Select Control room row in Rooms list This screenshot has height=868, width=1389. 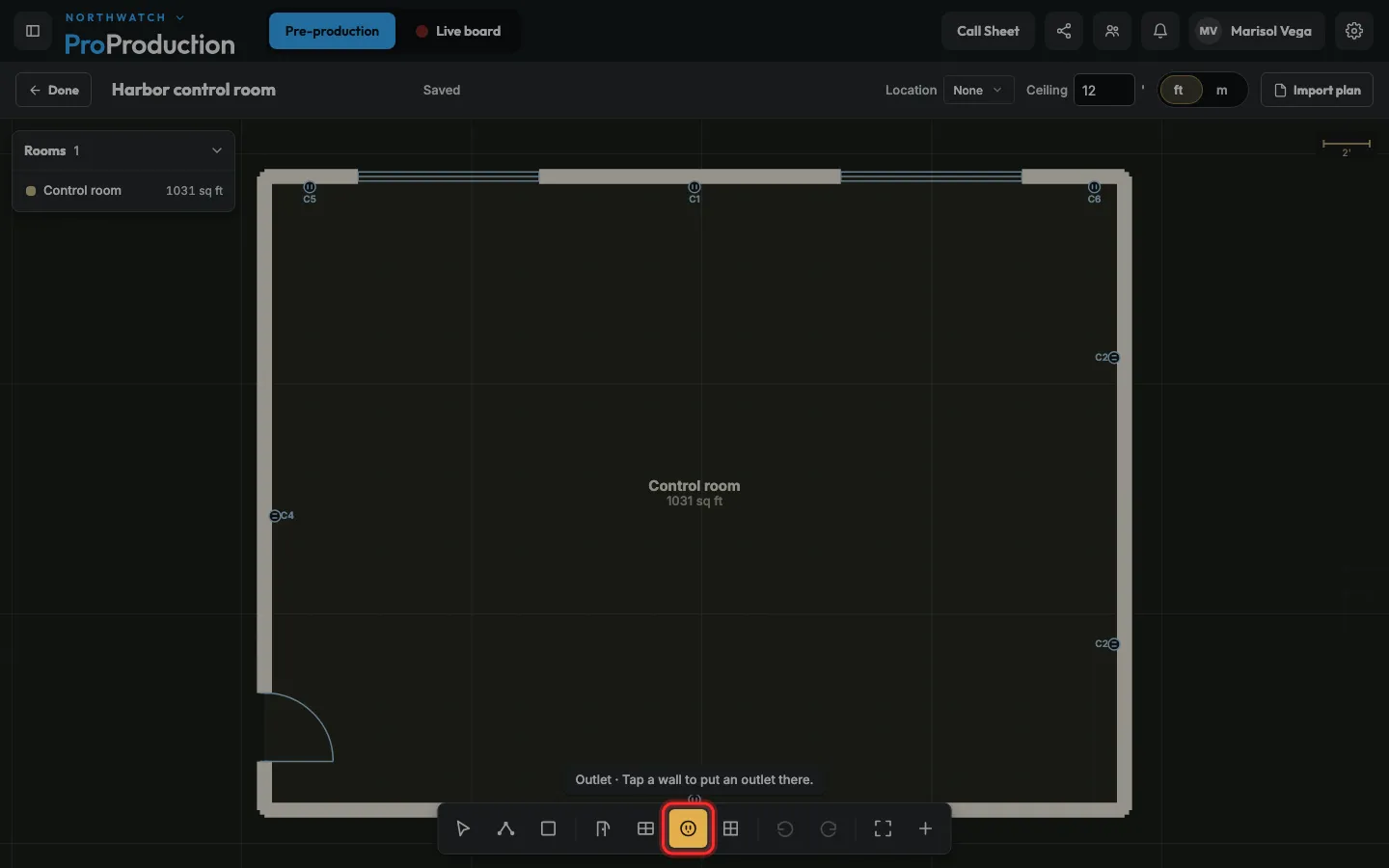(x=123, y=191)
